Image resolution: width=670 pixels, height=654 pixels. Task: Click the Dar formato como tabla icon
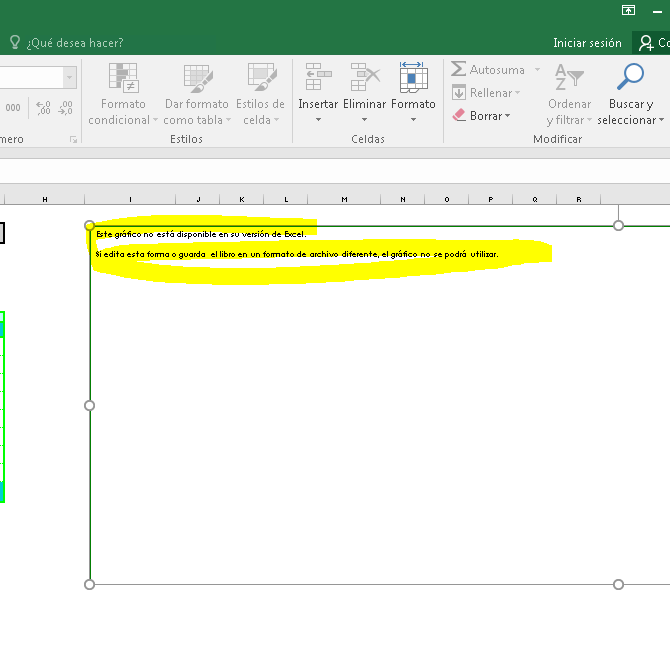coord(198,78)
